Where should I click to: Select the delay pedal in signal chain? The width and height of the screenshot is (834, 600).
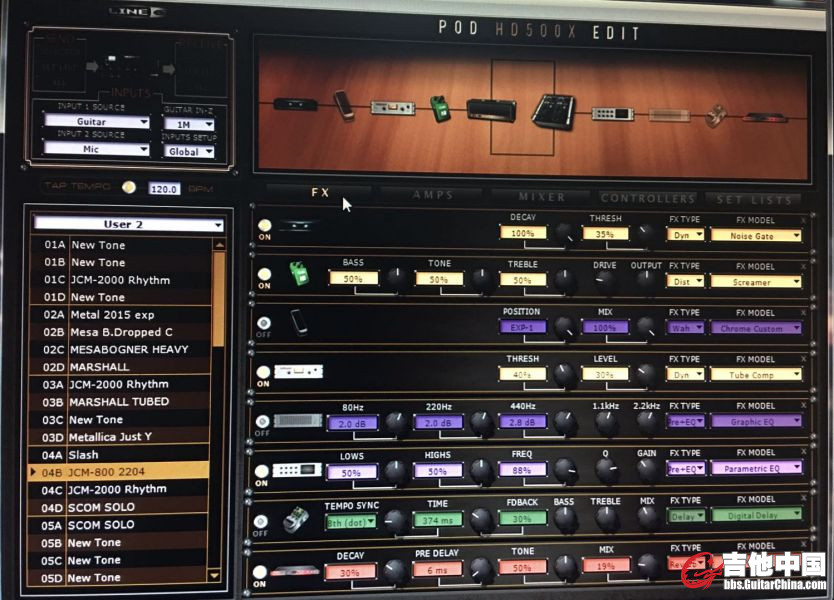click(x=716, y=116)
